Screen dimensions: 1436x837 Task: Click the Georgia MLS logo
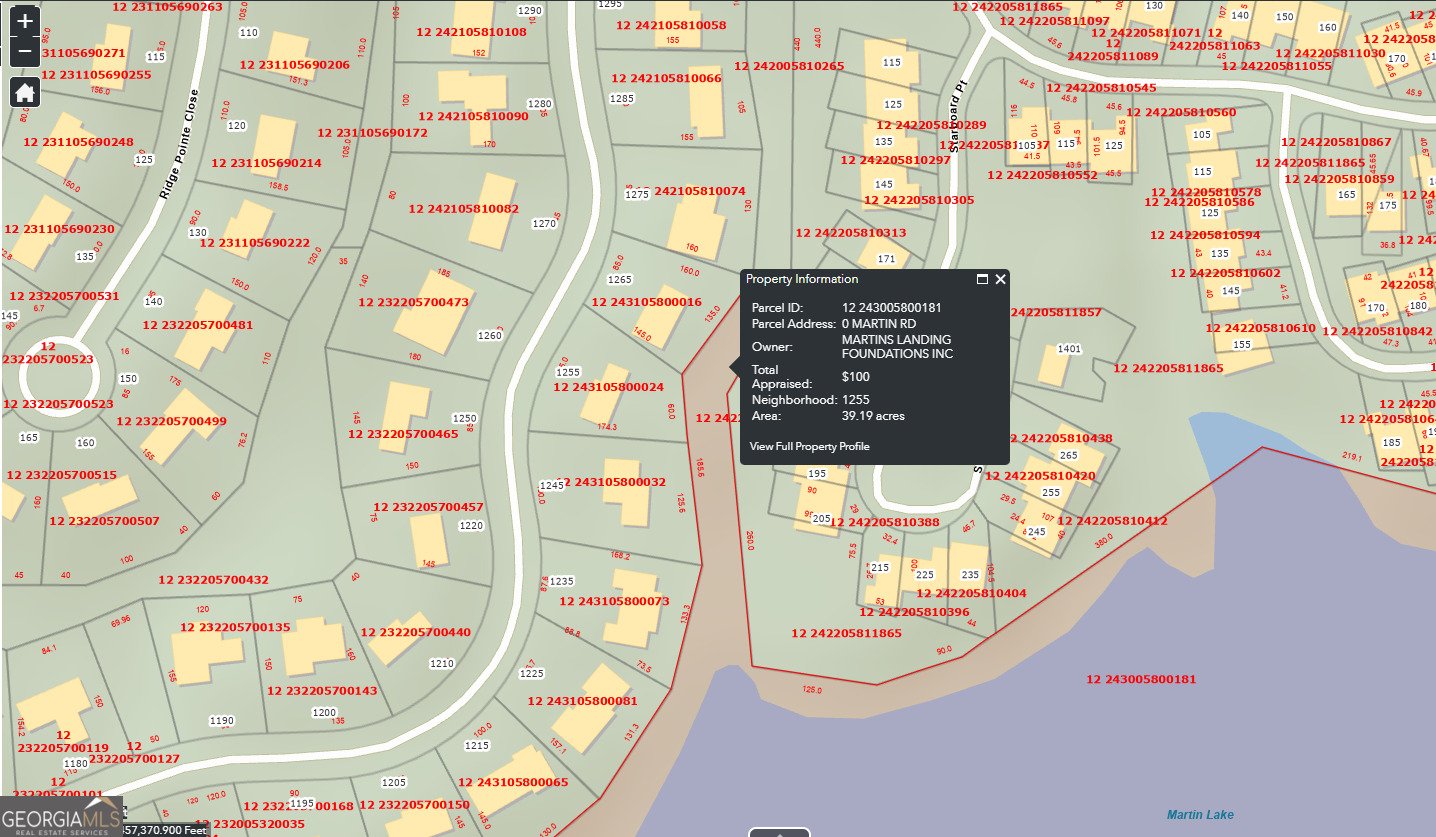[x=60, y=816]
